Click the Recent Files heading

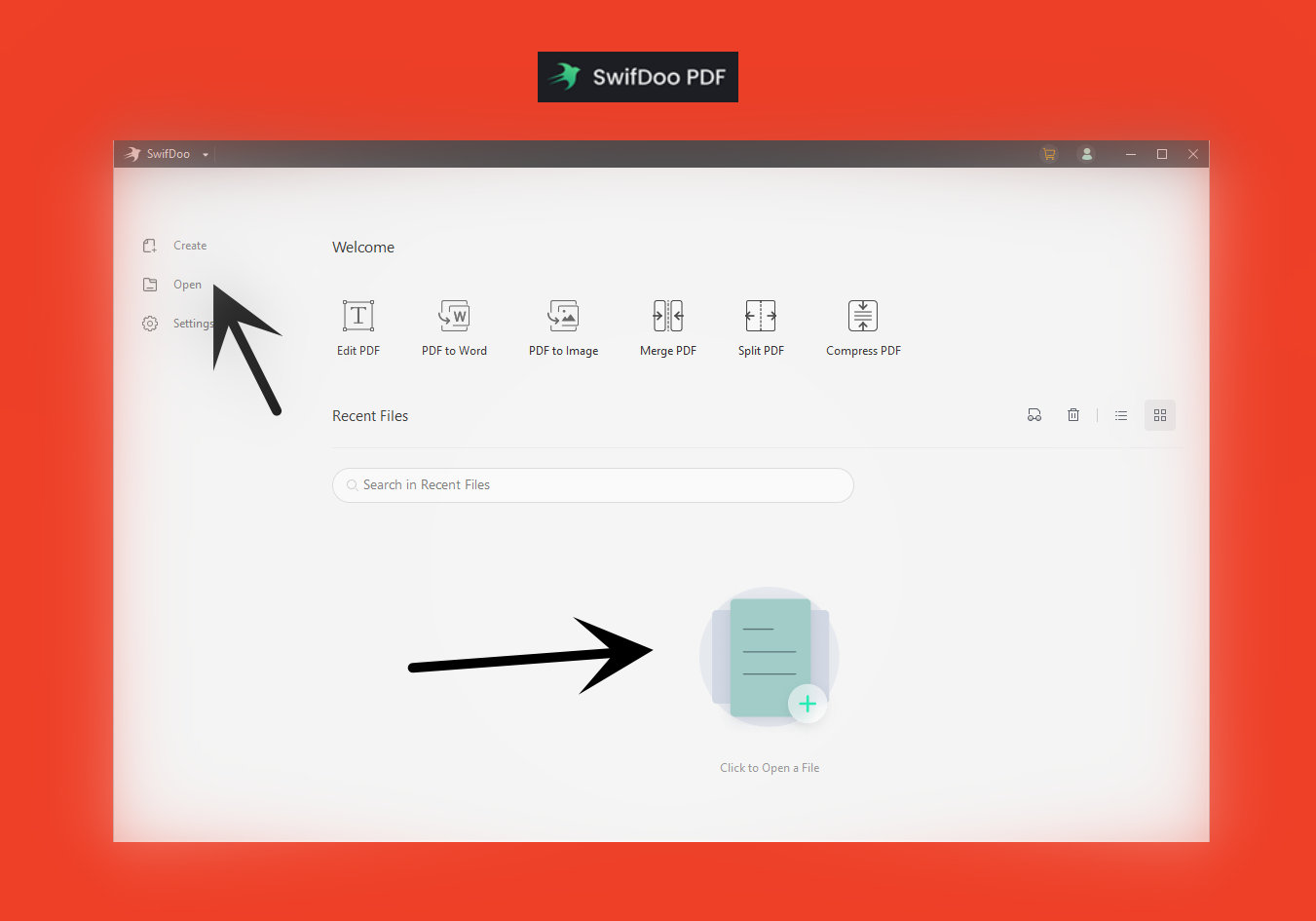coord(370,416)
